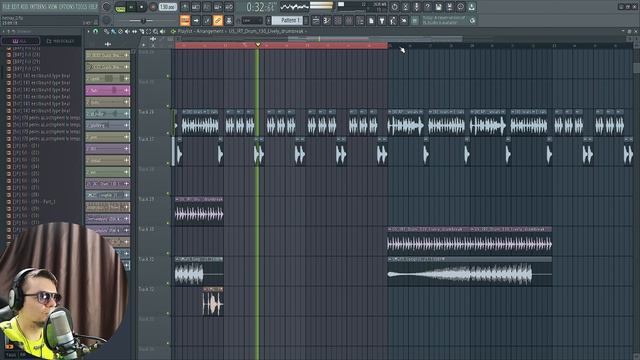Toggle loop recording icon left of time display

point(229,7)
